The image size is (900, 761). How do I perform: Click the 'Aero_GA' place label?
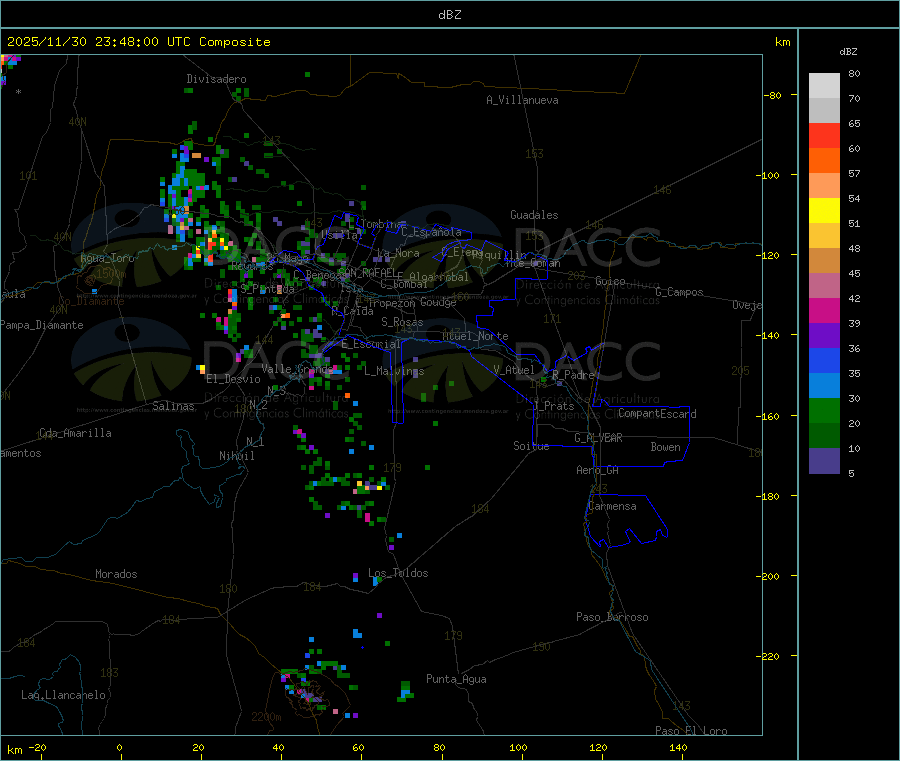point(598,470)
